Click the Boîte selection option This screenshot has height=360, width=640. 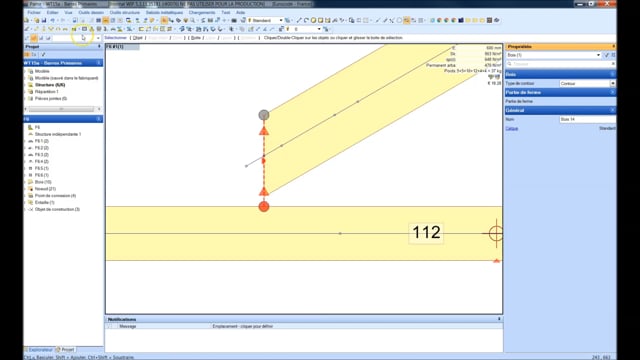[196, 38]
